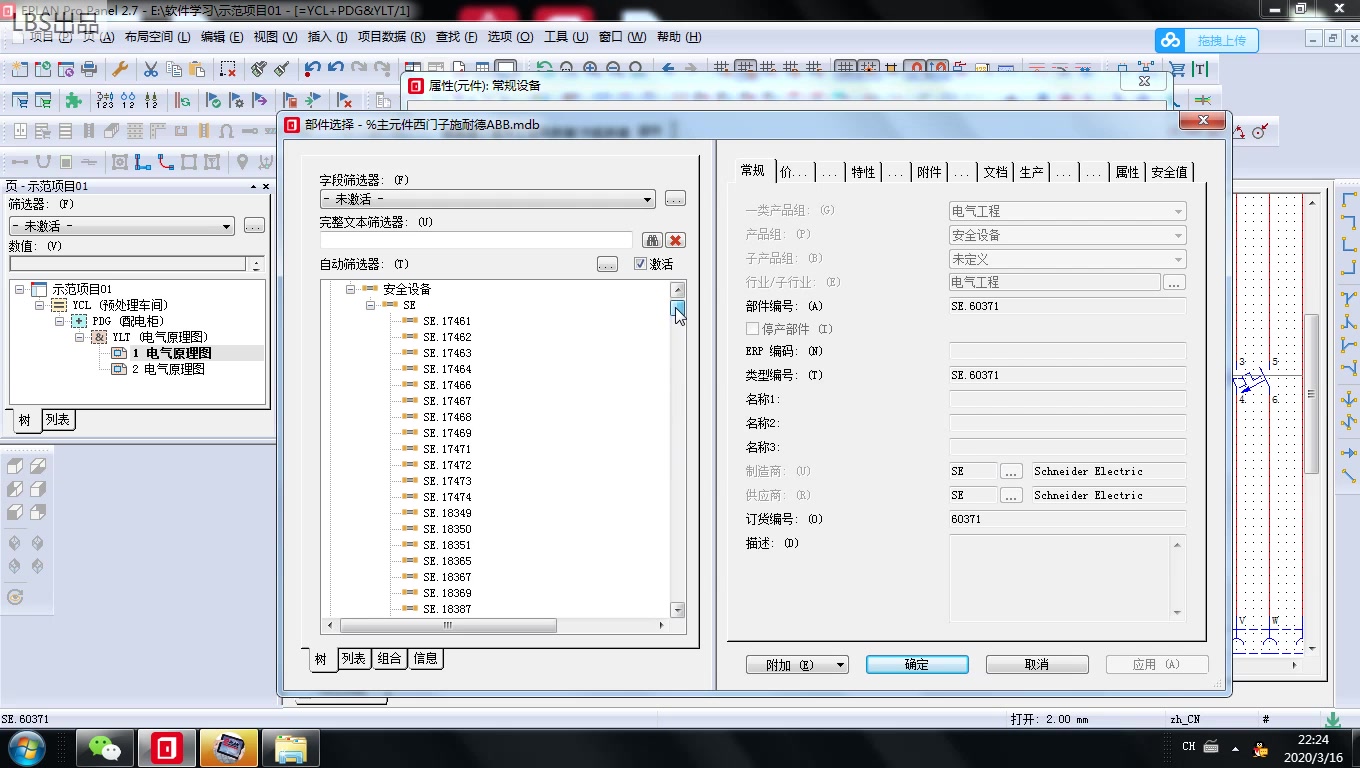1360x768 pixels.
Task: Collapse the SE node in the parts tree
Action: click(x=370, y=303)
